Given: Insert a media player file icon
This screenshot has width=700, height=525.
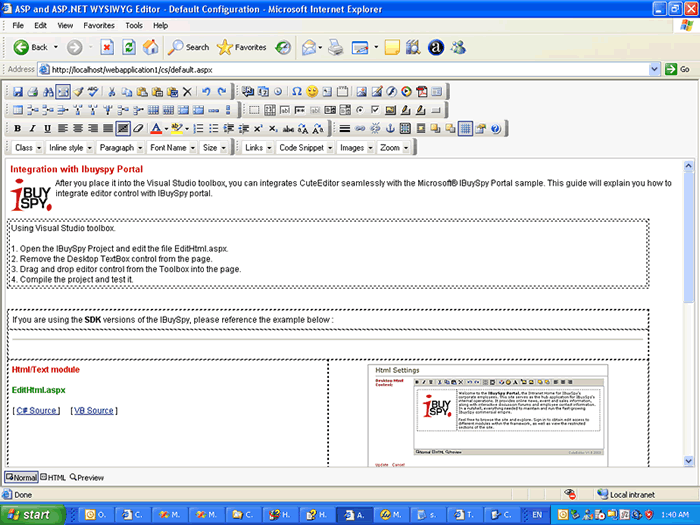Looking at the screenshot, I should 407,92.
